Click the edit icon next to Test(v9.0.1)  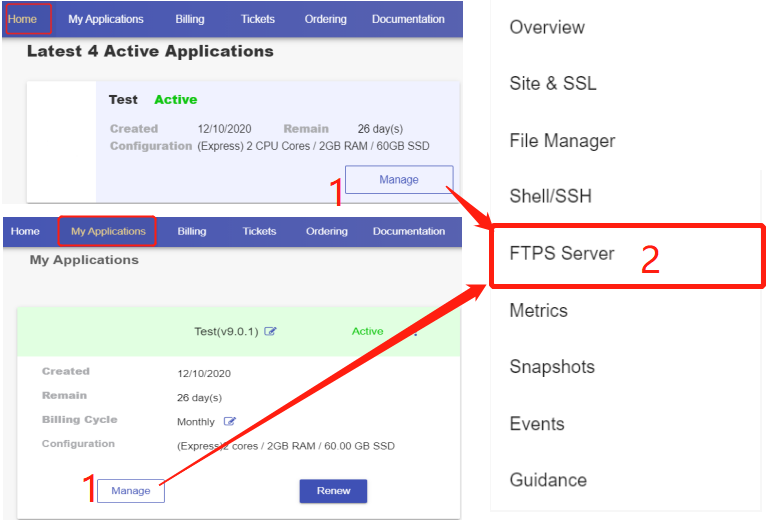tap(270, 332)
